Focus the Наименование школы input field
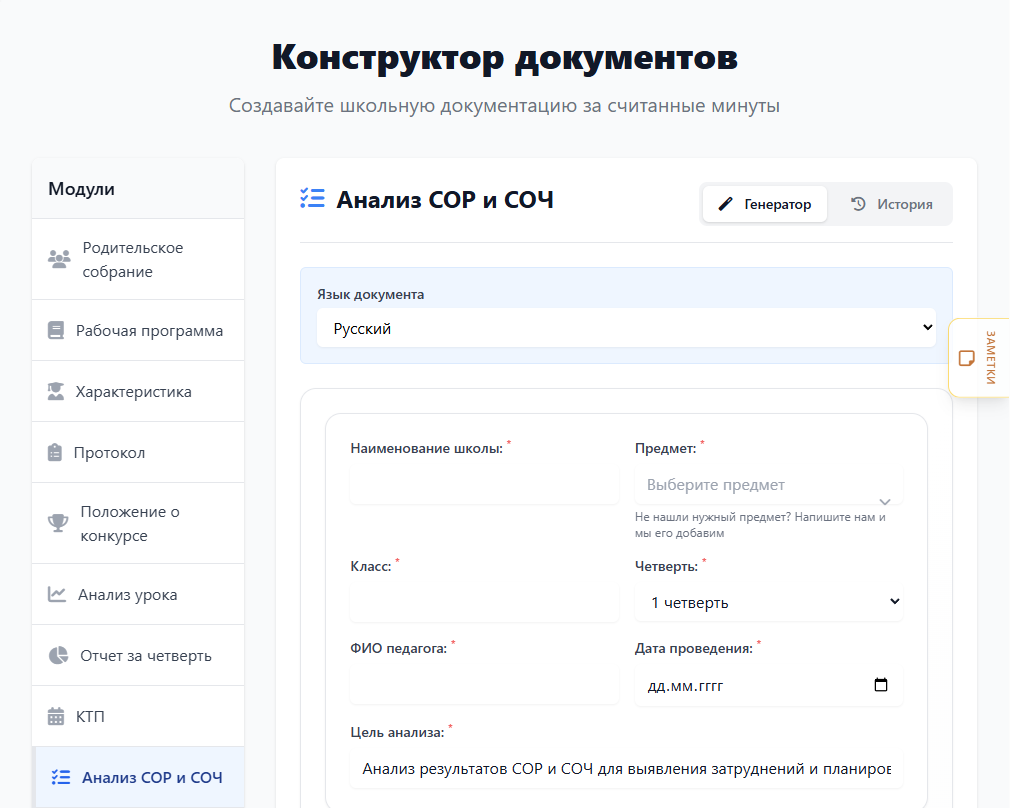This screenshot has width=1010, height=808. (484, 485)
